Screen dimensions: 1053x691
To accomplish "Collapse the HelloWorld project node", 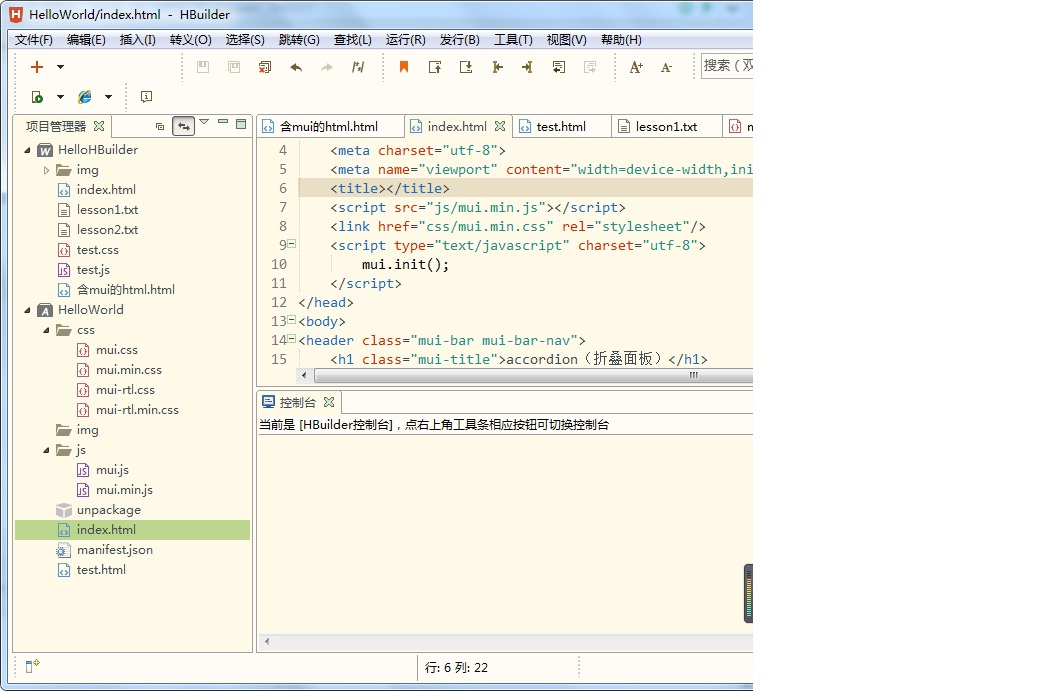I will [x=28, y=310].
